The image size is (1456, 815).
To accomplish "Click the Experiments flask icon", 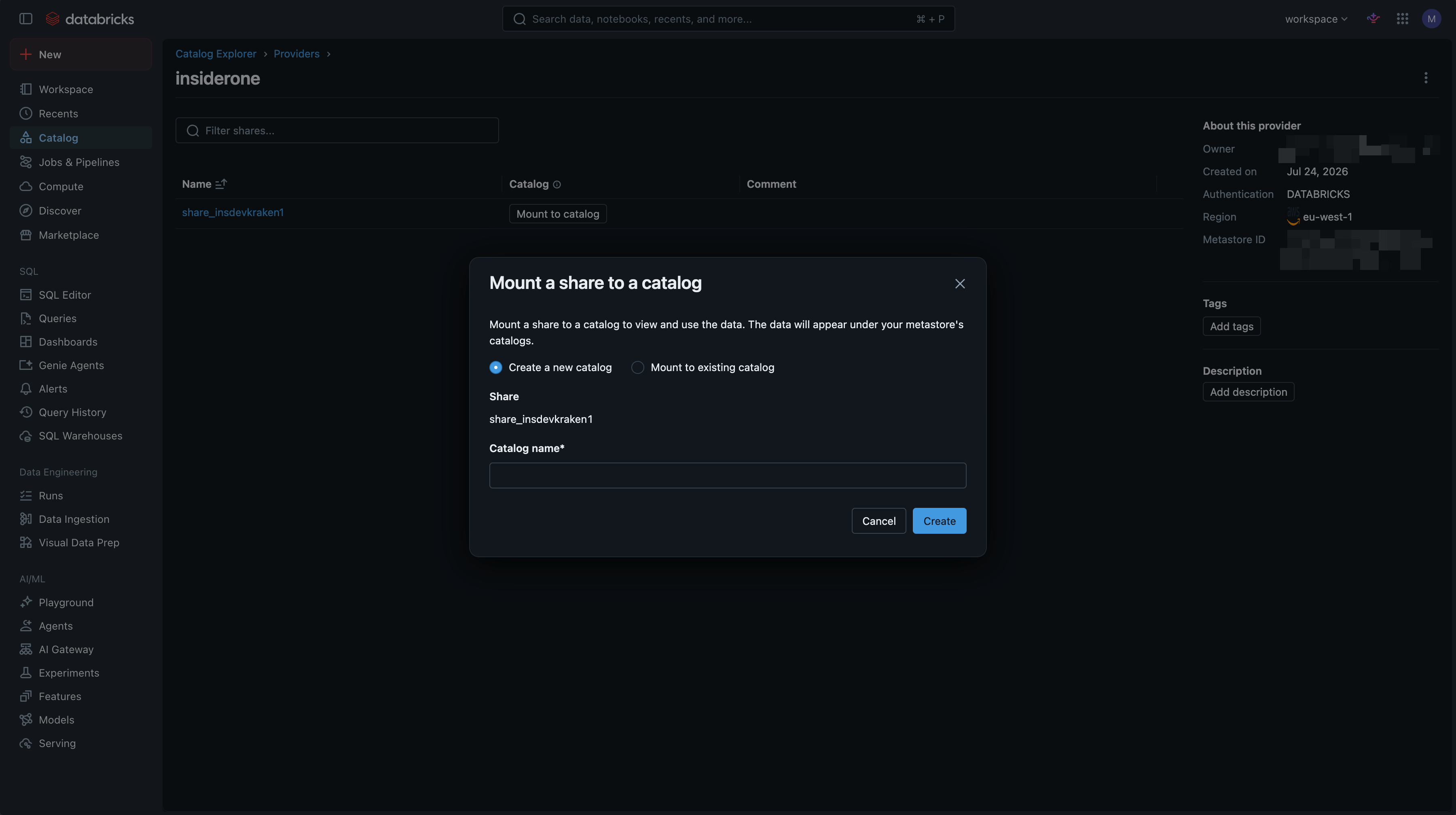I will point(26,673).
